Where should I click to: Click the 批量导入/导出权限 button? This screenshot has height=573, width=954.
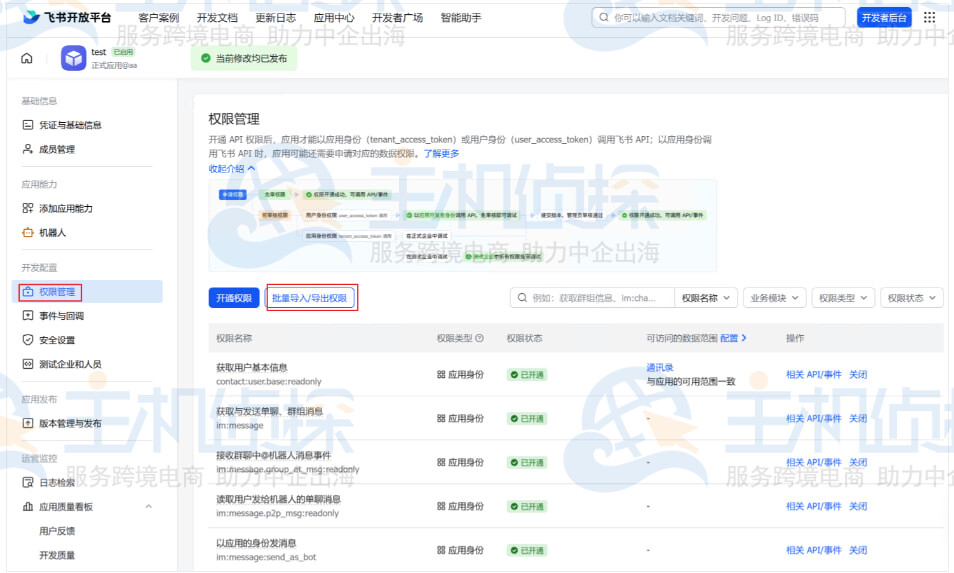[310, 298]
